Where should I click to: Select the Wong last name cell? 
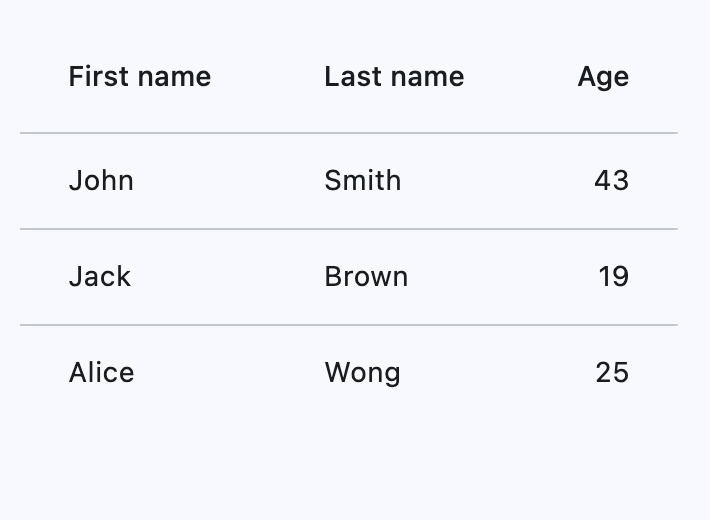coord(362,373)
